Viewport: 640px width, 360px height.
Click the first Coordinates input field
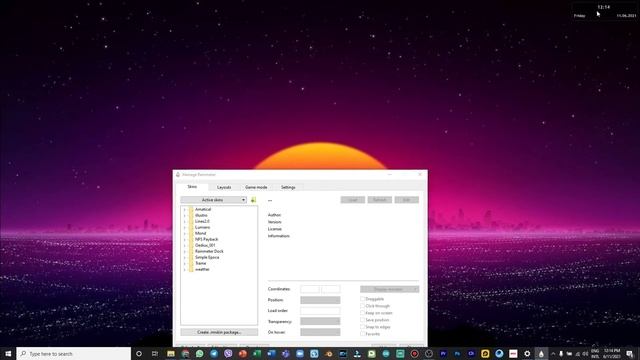310,289
